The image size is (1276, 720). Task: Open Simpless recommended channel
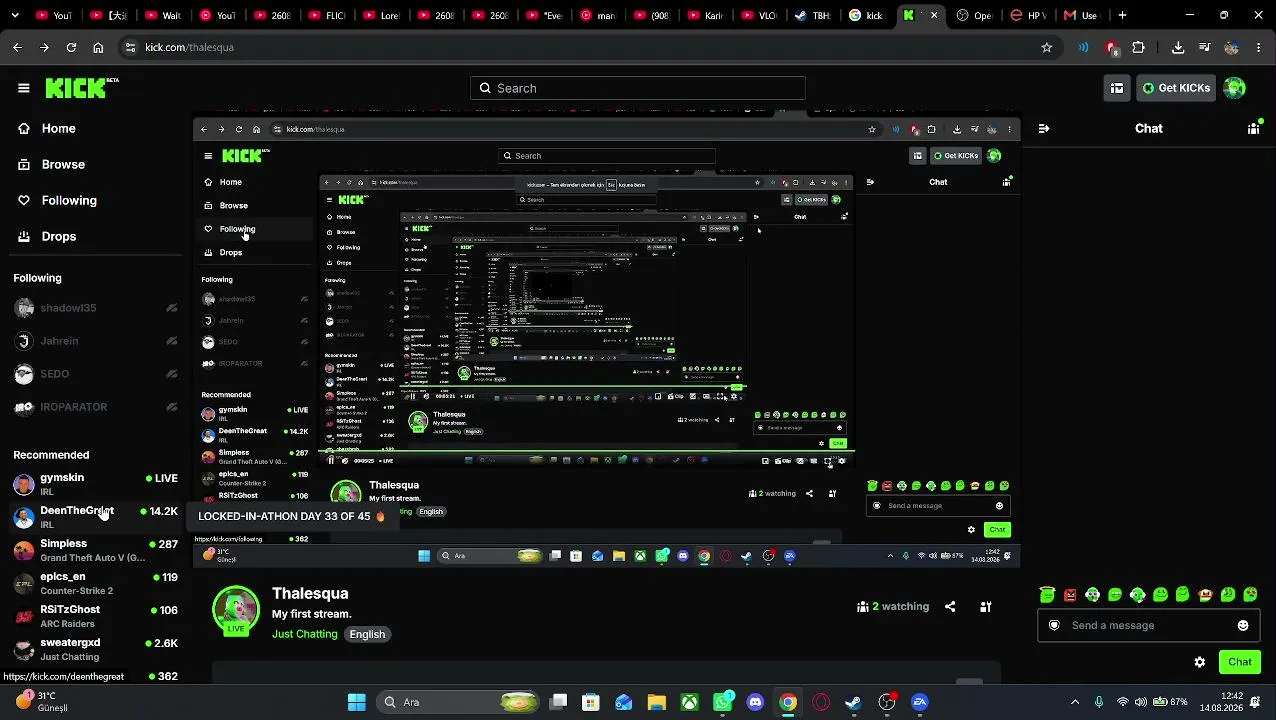pyautogui.click(x=95, y=550)
